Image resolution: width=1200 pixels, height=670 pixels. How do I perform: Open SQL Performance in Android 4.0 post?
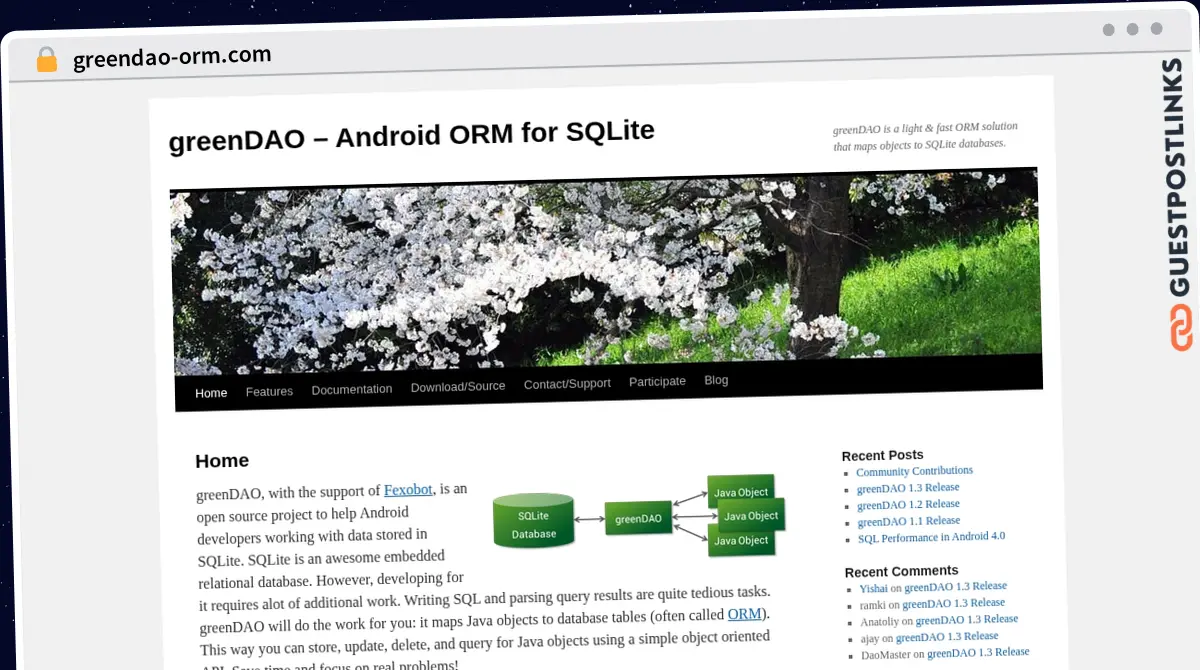tap(931, 538)
